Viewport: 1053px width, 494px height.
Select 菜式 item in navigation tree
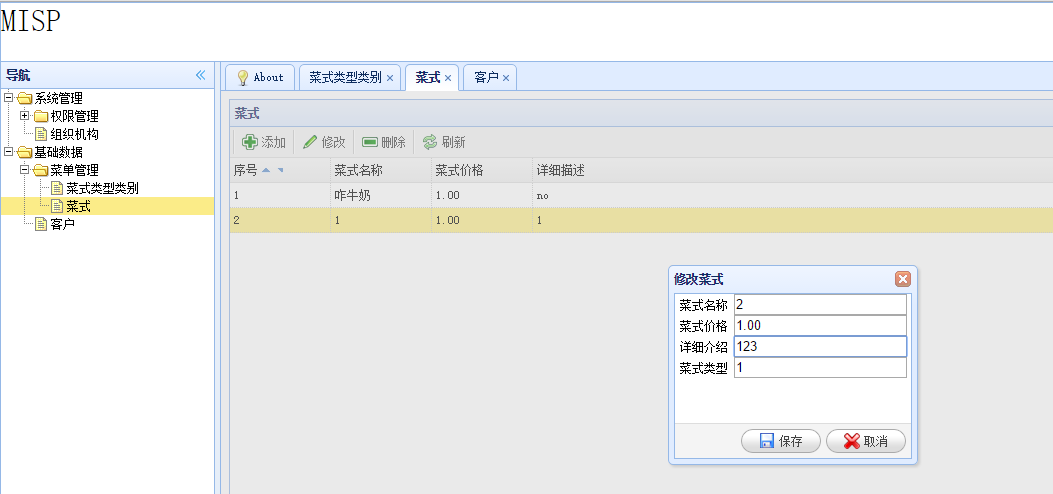(79, 207)
